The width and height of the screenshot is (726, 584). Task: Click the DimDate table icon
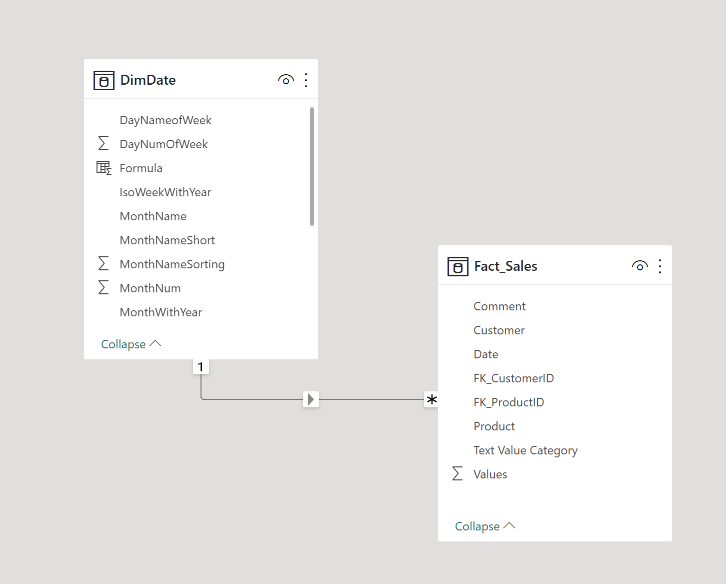pos(104,80)
